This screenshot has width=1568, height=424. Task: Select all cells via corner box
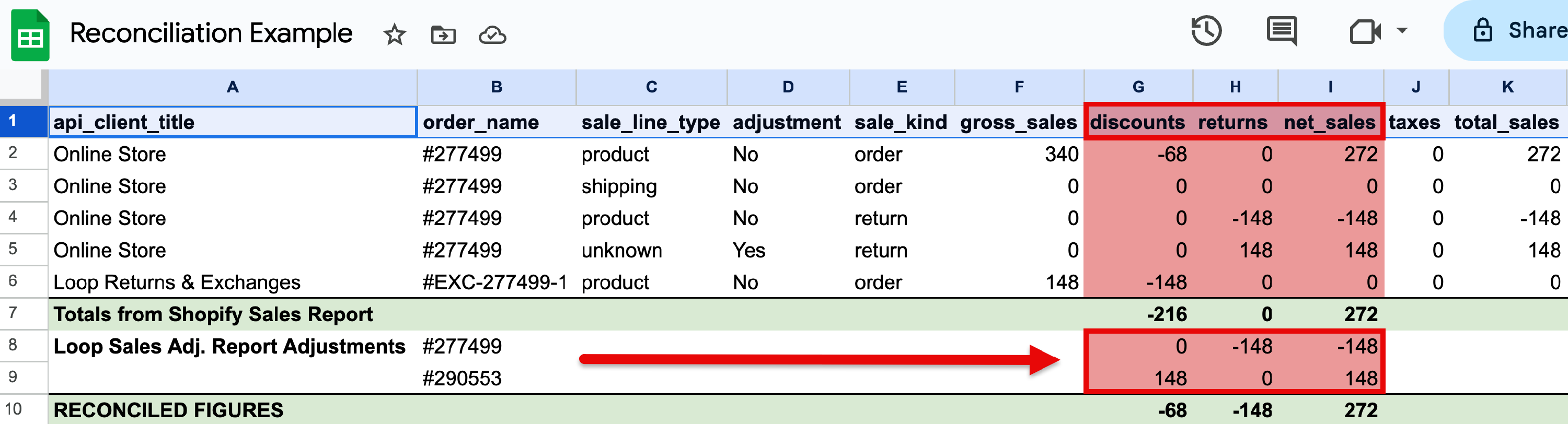(22, 86)
